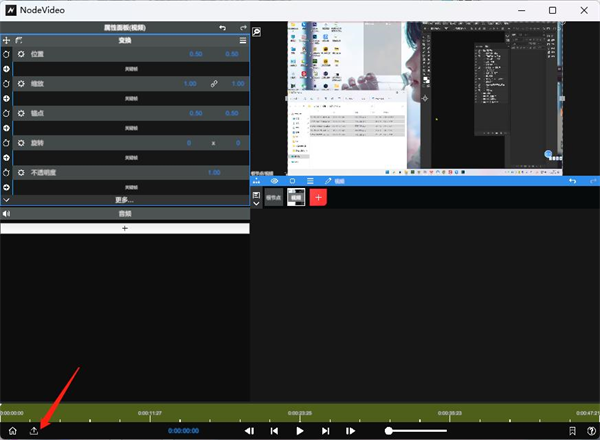Click the pencil edit icon in layer toolbar
Viewport: 600px width, 440px height.
coord(328,181)
